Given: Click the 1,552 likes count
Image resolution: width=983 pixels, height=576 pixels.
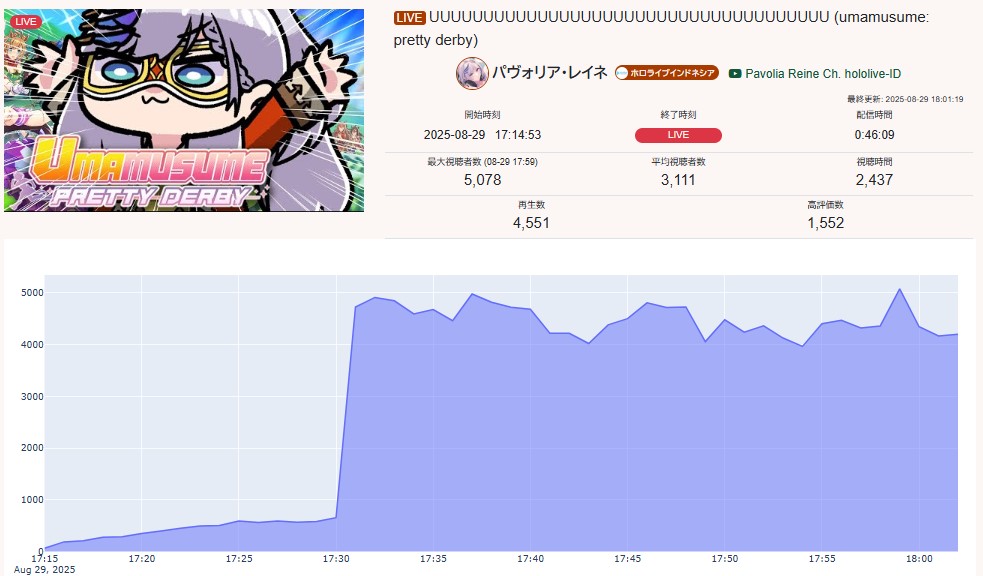Looking at the screenshot, I should point(826,223).
